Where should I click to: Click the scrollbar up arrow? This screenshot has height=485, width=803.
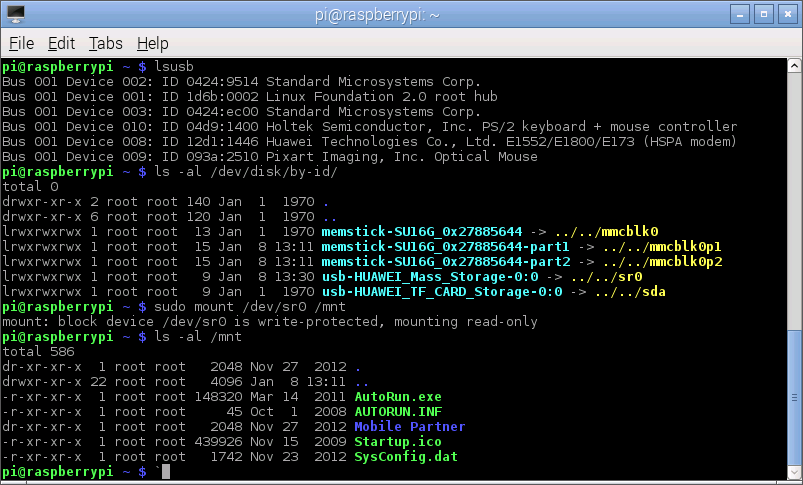click(x=794, y=66)
